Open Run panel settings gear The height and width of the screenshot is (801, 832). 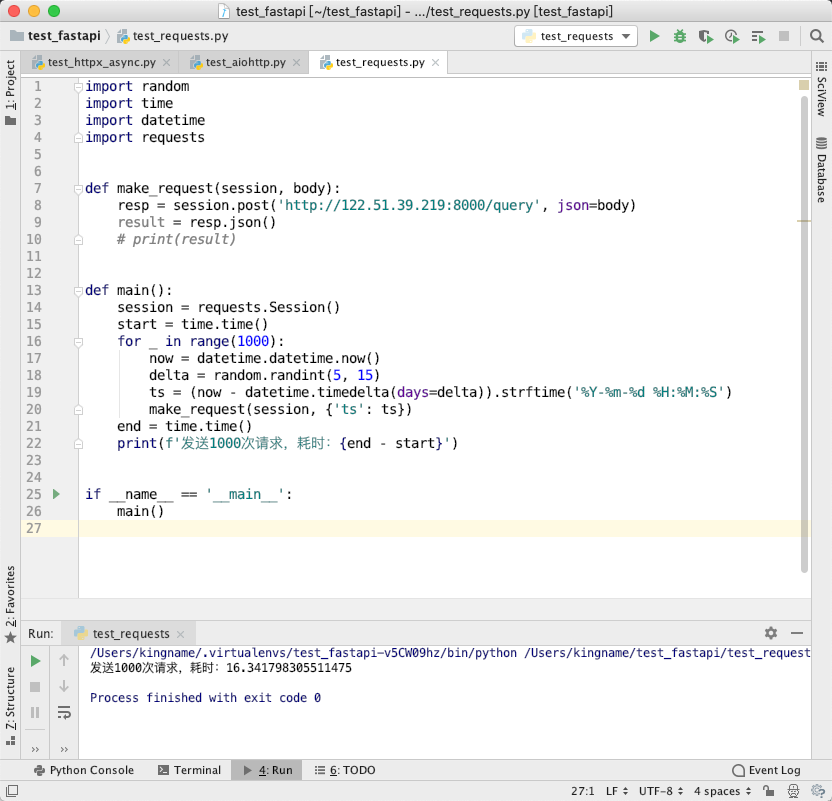pos(771,632)
